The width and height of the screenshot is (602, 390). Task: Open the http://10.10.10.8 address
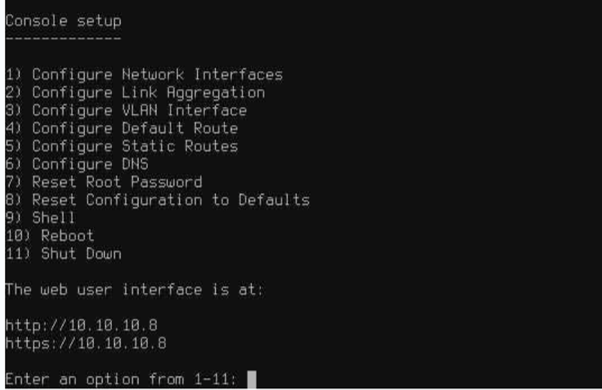pyautogui.click(x=81, y=326)
